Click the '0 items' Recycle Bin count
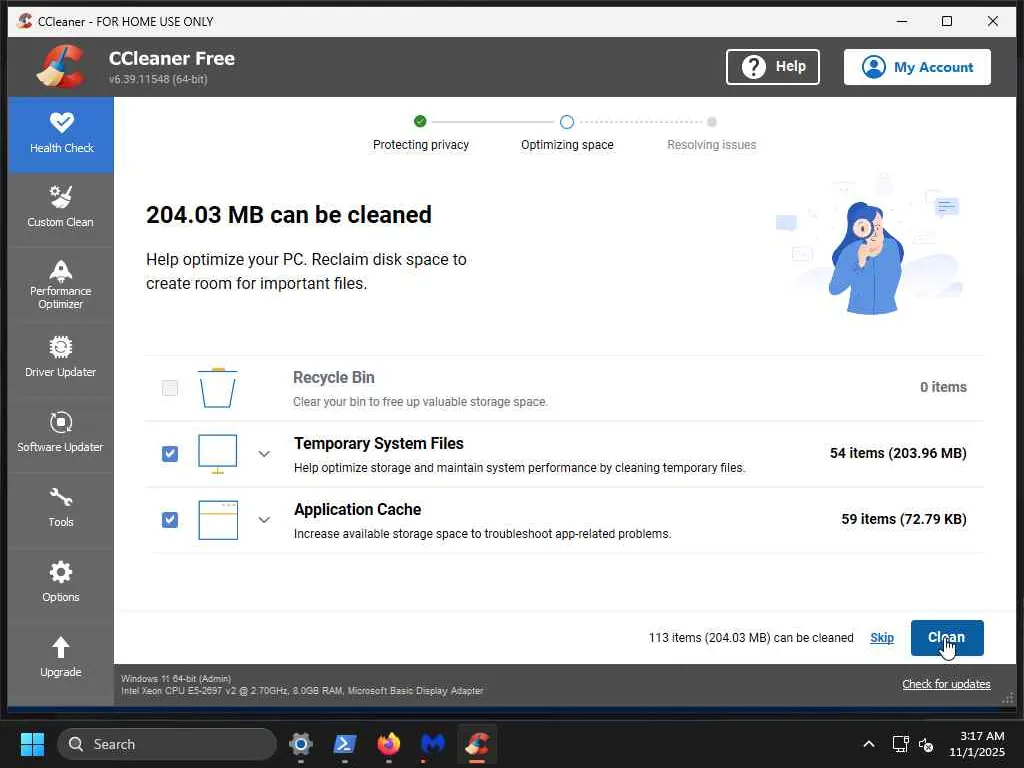The width and height of the screenshot is (1024, 768). [943, 387]
